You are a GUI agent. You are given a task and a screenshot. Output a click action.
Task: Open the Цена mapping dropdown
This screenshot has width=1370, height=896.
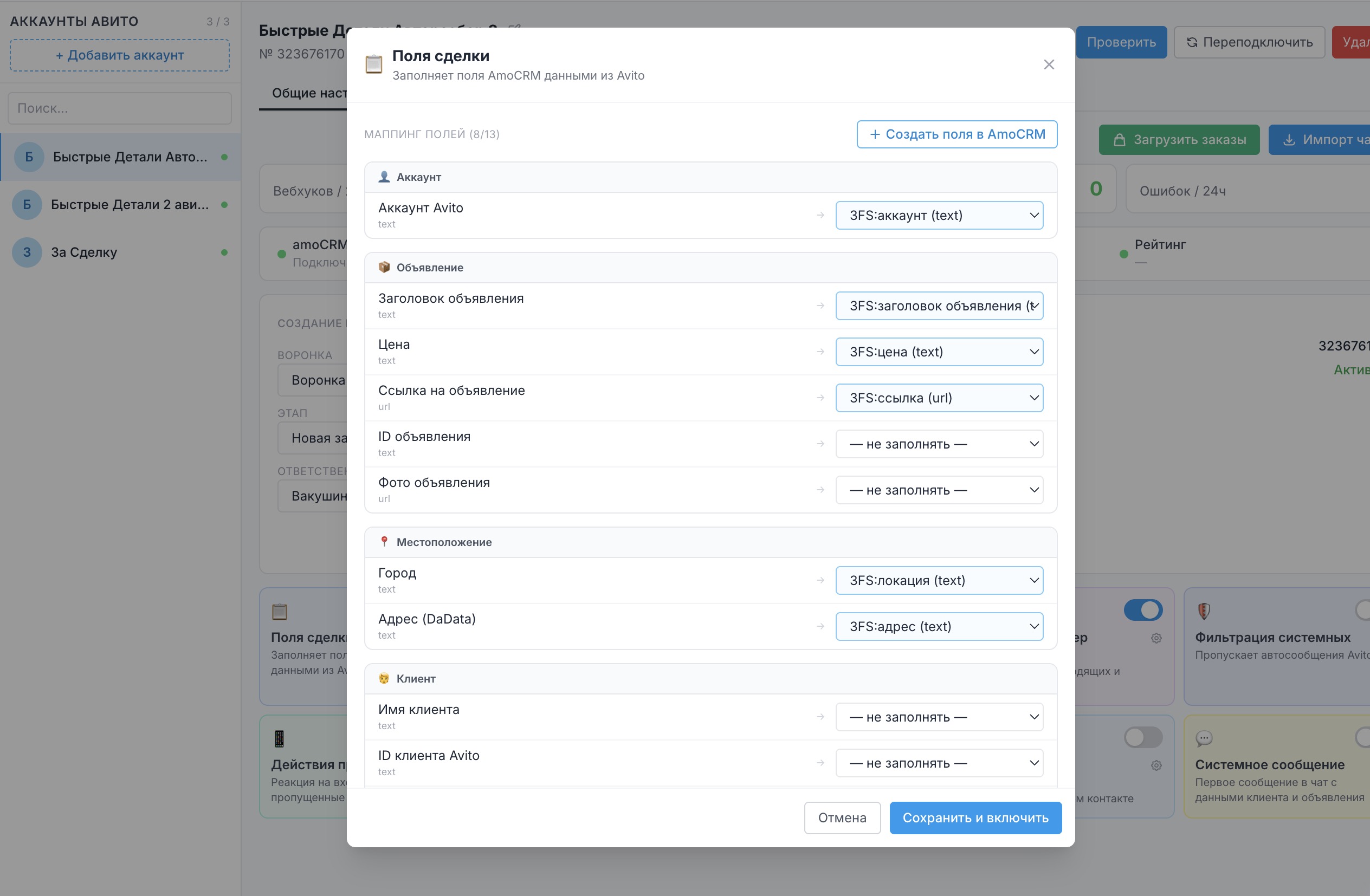tap(939, 352)
